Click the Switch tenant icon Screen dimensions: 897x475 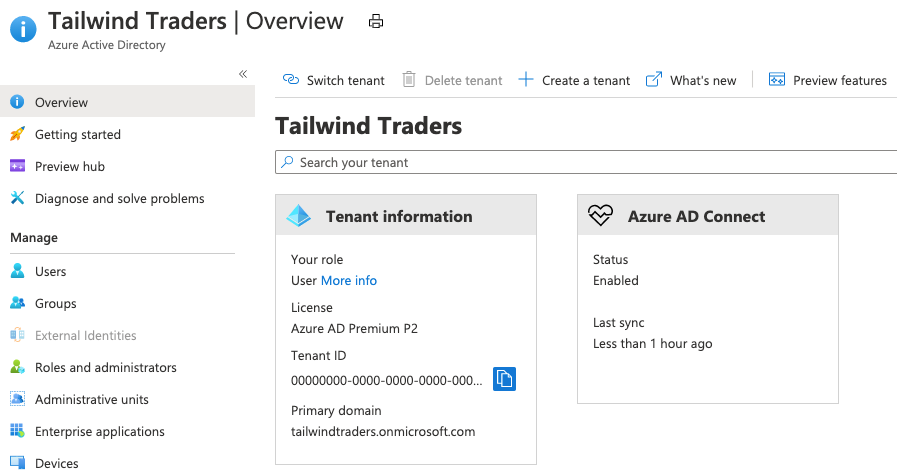pos(291,80)
